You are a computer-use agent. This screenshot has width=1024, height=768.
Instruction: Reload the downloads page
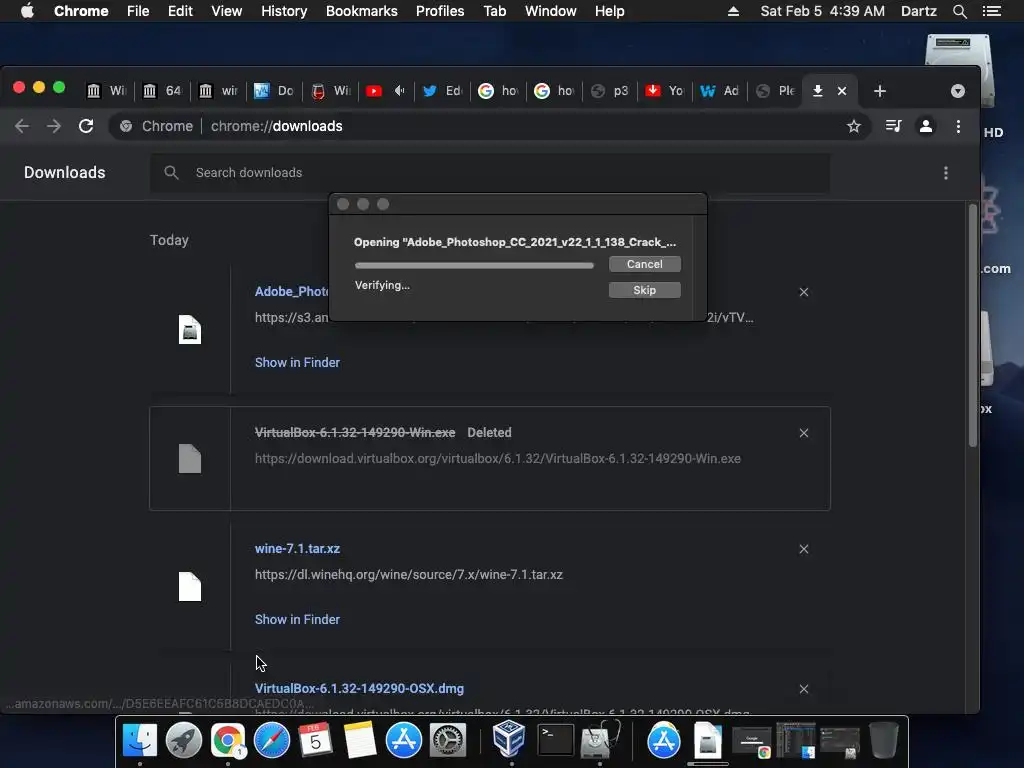86,126
